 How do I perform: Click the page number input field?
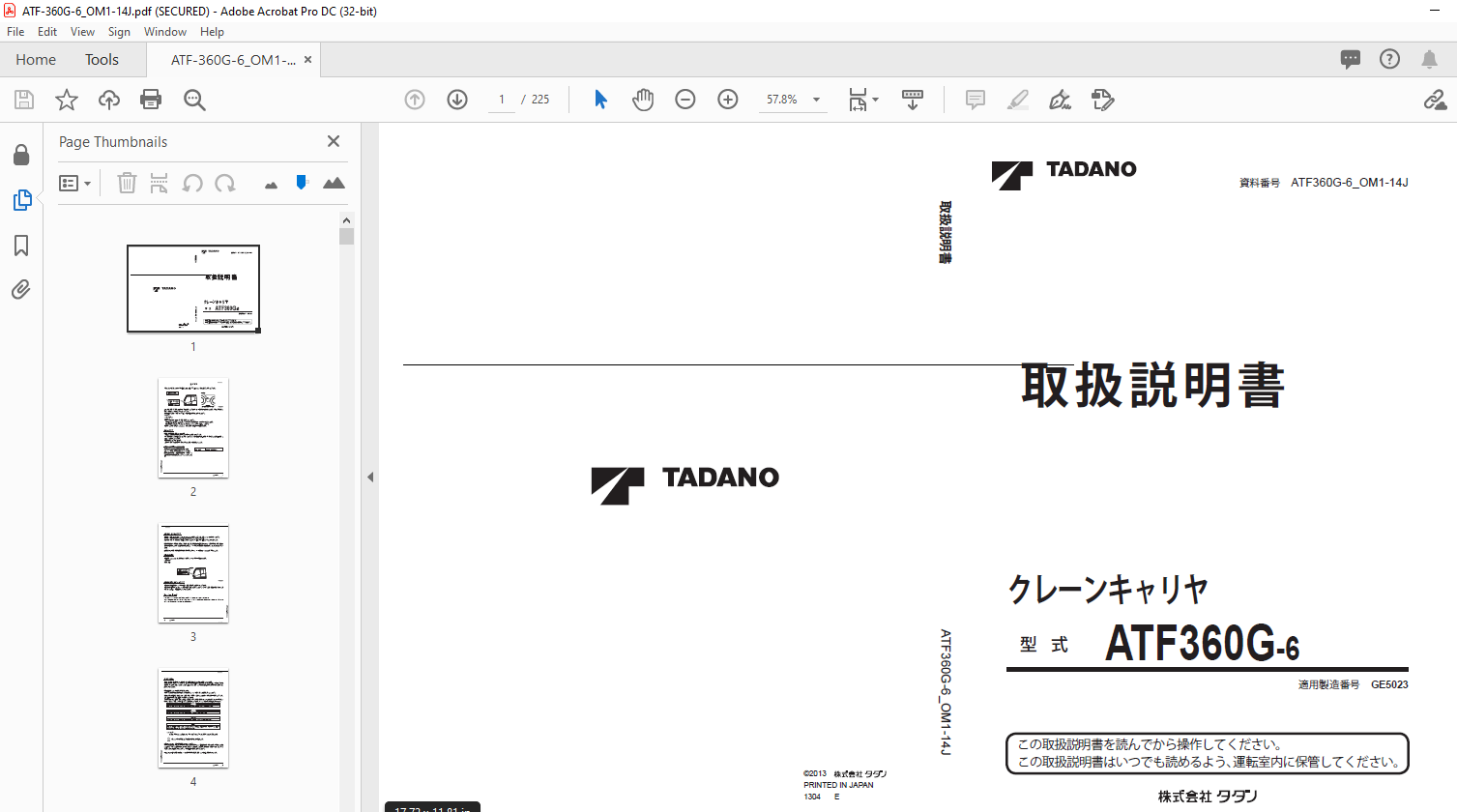point(502,100)
